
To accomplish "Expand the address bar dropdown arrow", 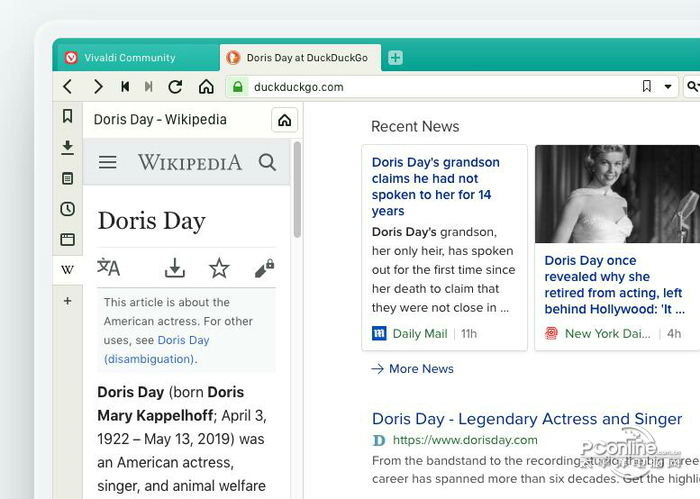I will [669, 87].
